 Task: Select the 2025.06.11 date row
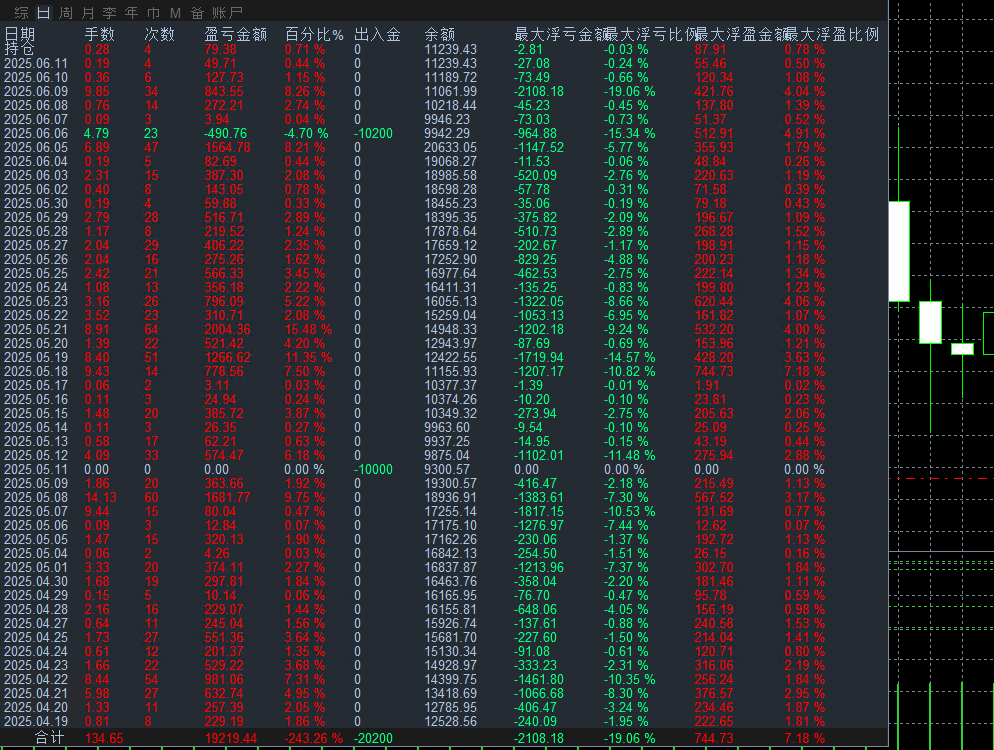coord(36,63)
